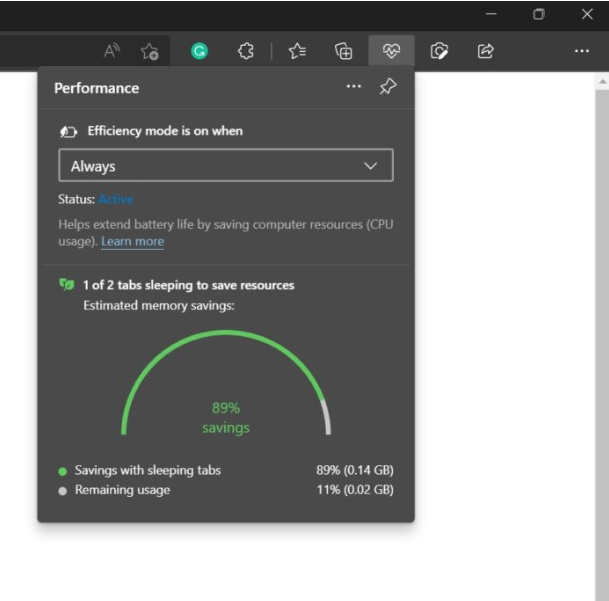
Task: Open the Grammarly extension
Action: click(199, 51)
